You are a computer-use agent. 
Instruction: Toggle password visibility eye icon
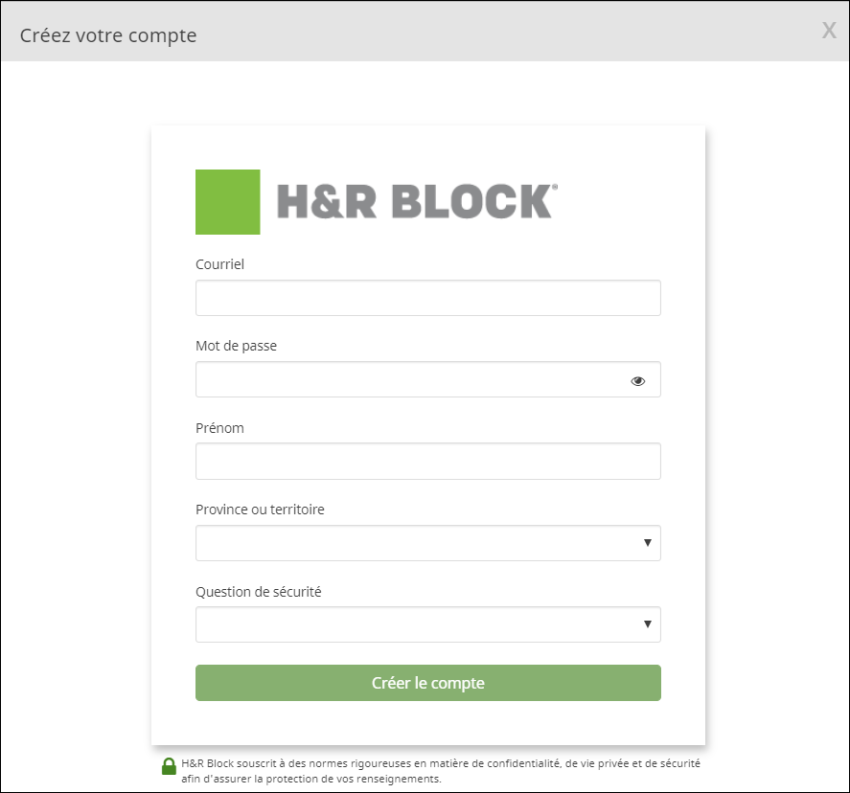pyautogui.click(x=638, y=381)
